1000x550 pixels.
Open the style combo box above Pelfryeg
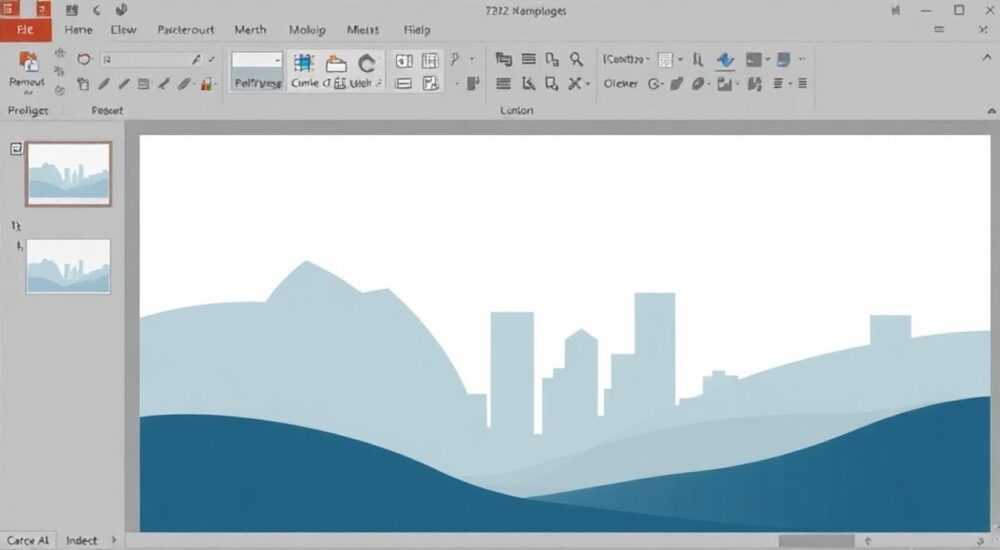(x=257, y=61)
